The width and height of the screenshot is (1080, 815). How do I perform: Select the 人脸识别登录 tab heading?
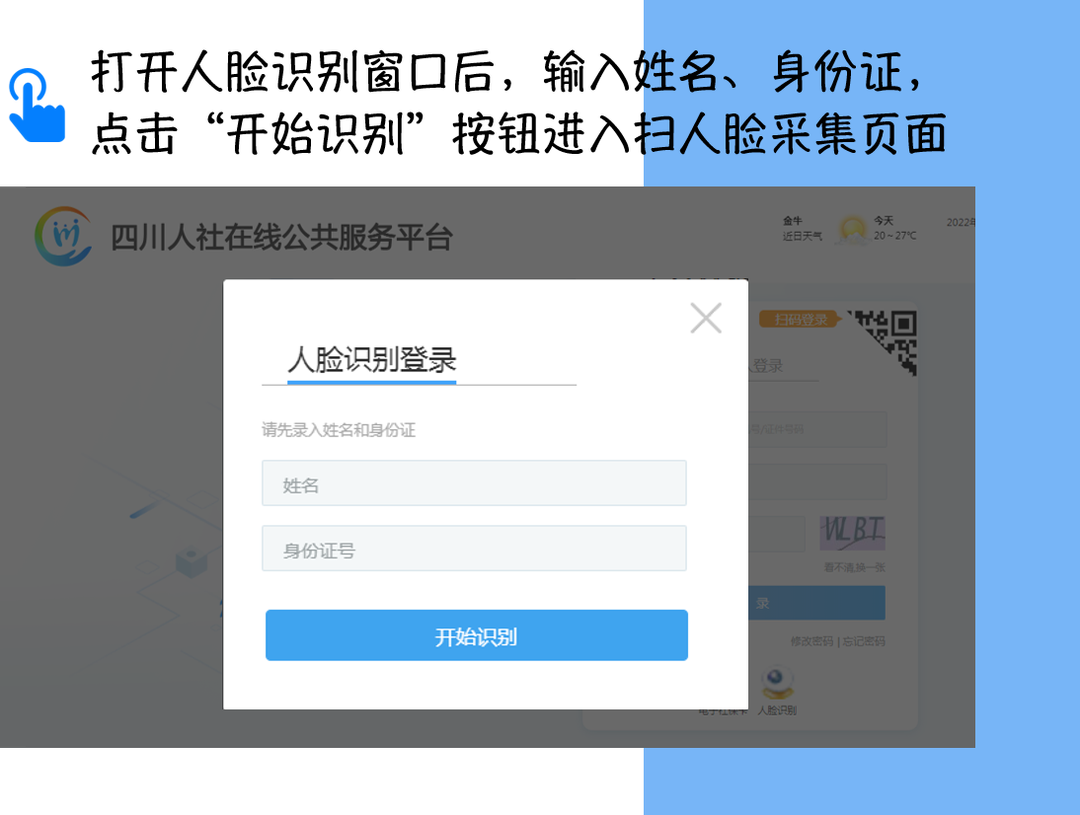click(372, 360)
